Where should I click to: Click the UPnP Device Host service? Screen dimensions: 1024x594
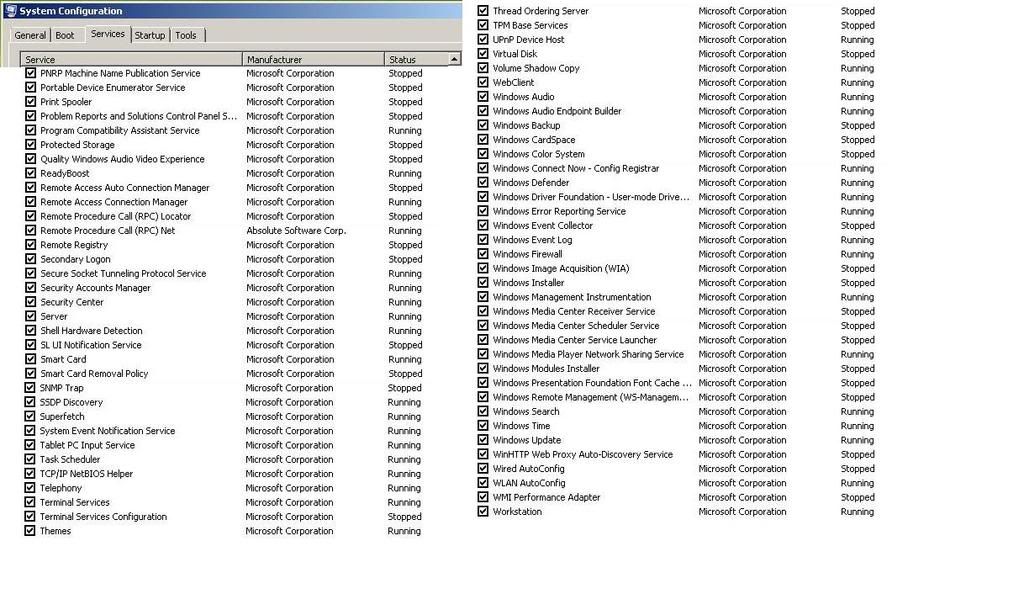pyautogui.click(x=528, y=39)
